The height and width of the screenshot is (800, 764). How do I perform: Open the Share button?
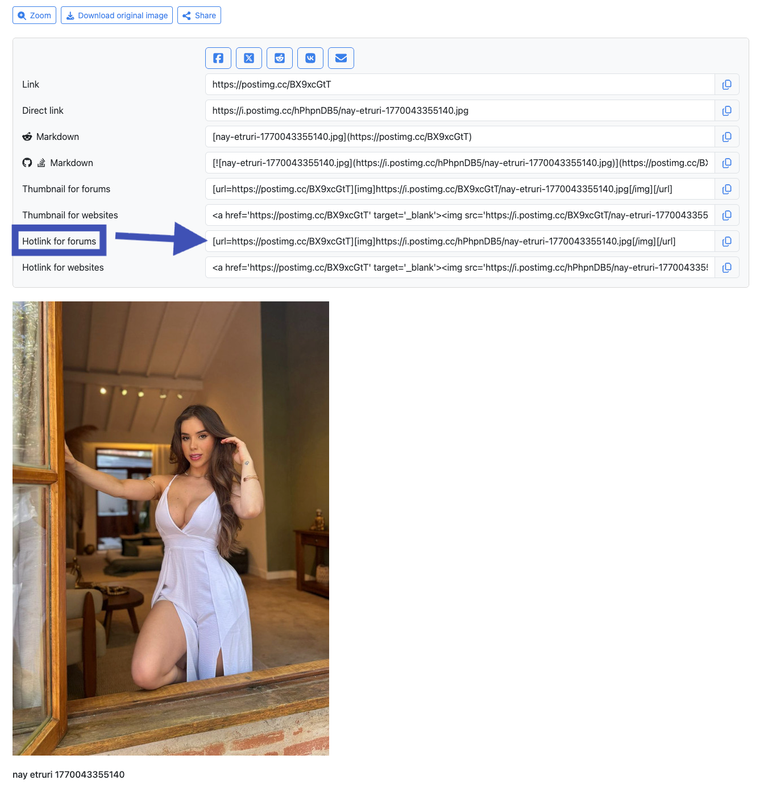point(199,15)
